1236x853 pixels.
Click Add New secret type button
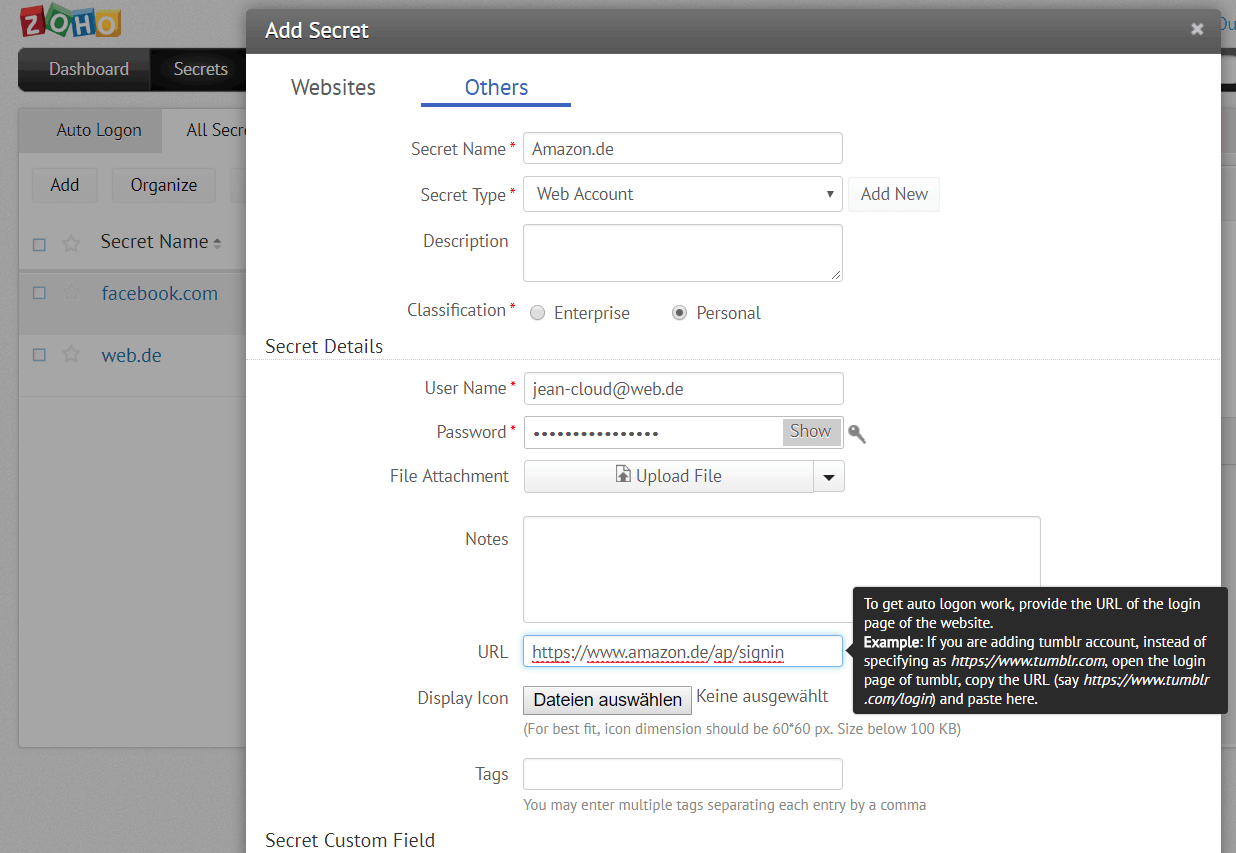tap(894, 194)
